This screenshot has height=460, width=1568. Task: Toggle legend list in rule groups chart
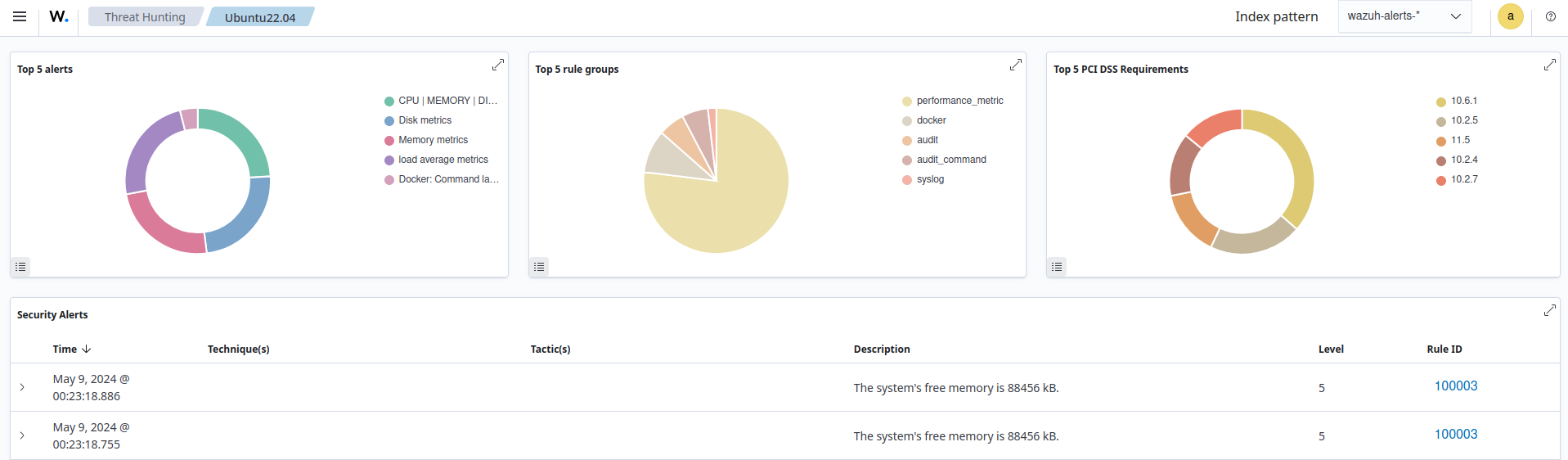(x=539, y=267)
